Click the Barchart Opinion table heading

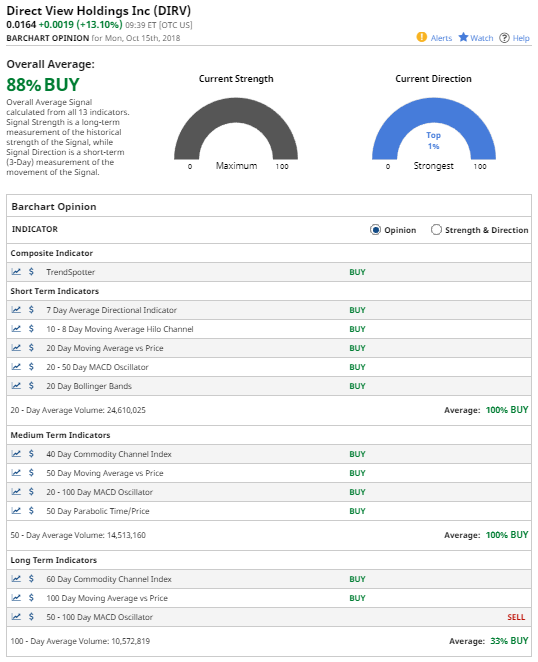pyautogui.click(x=54, y=207)
